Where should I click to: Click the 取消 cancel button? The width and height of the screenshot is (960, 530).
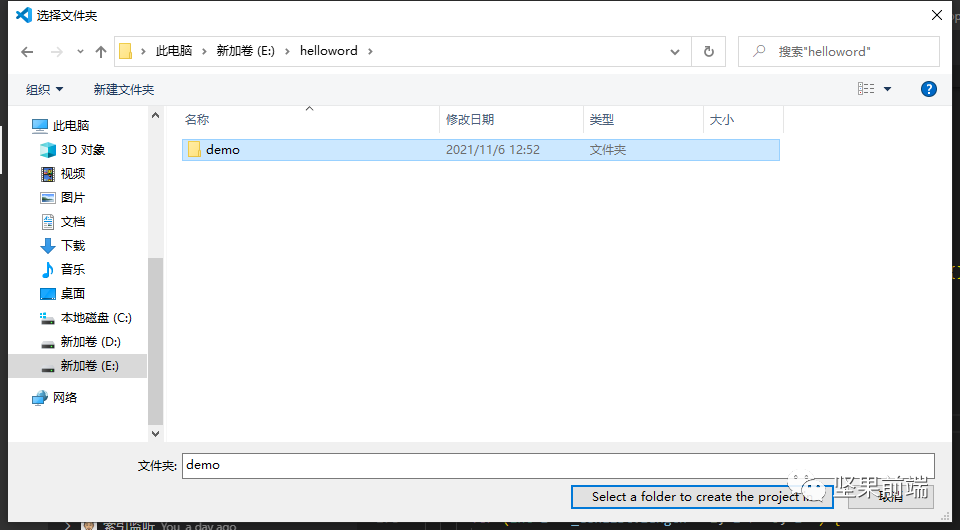(x=891, y=497)
